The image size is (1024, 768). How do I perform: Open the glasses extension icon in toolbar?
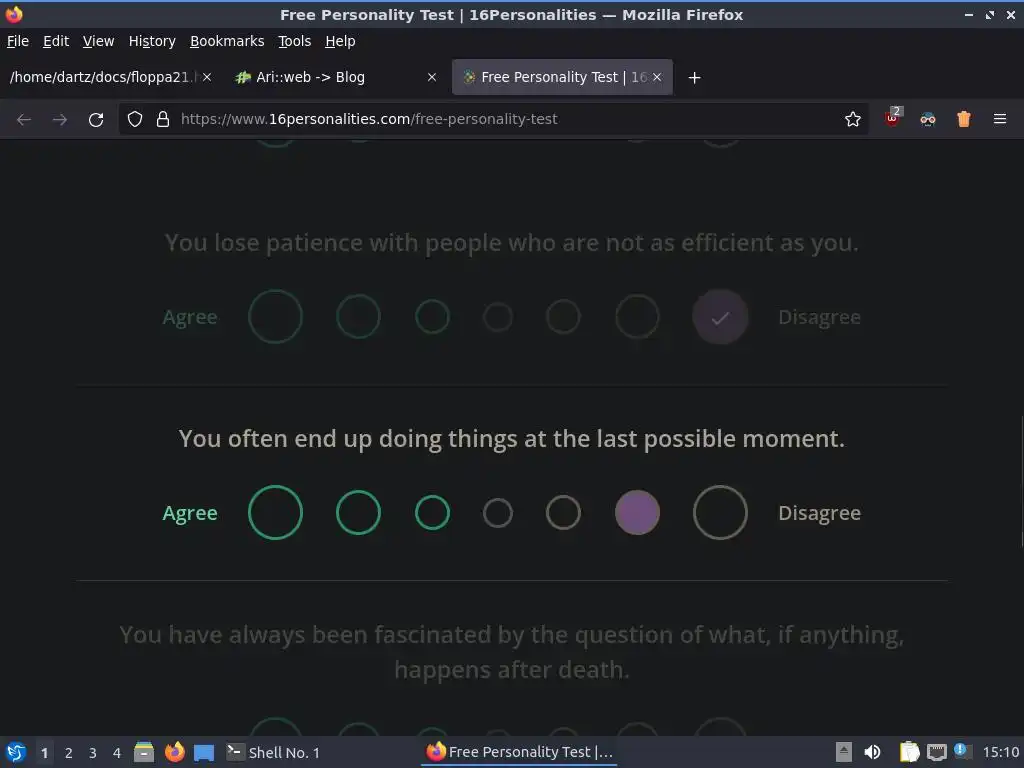click(x=928, y=119)
